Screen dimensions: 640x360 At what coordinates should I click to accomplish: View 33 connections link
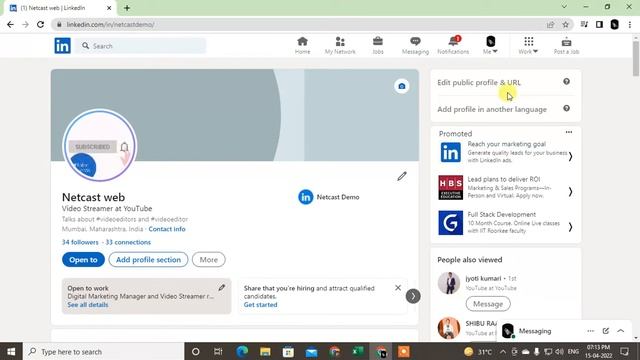coord(128,242)
